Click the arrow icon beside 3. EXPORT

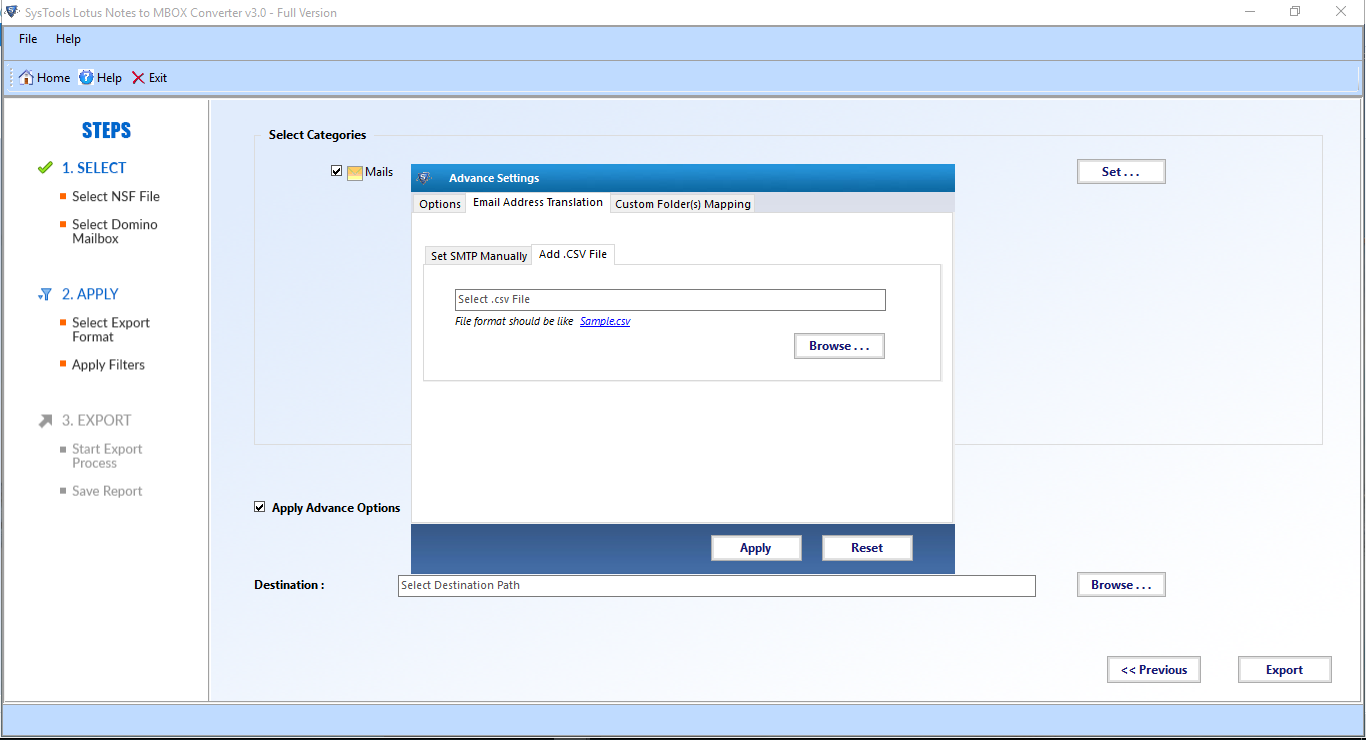(45, 421)
